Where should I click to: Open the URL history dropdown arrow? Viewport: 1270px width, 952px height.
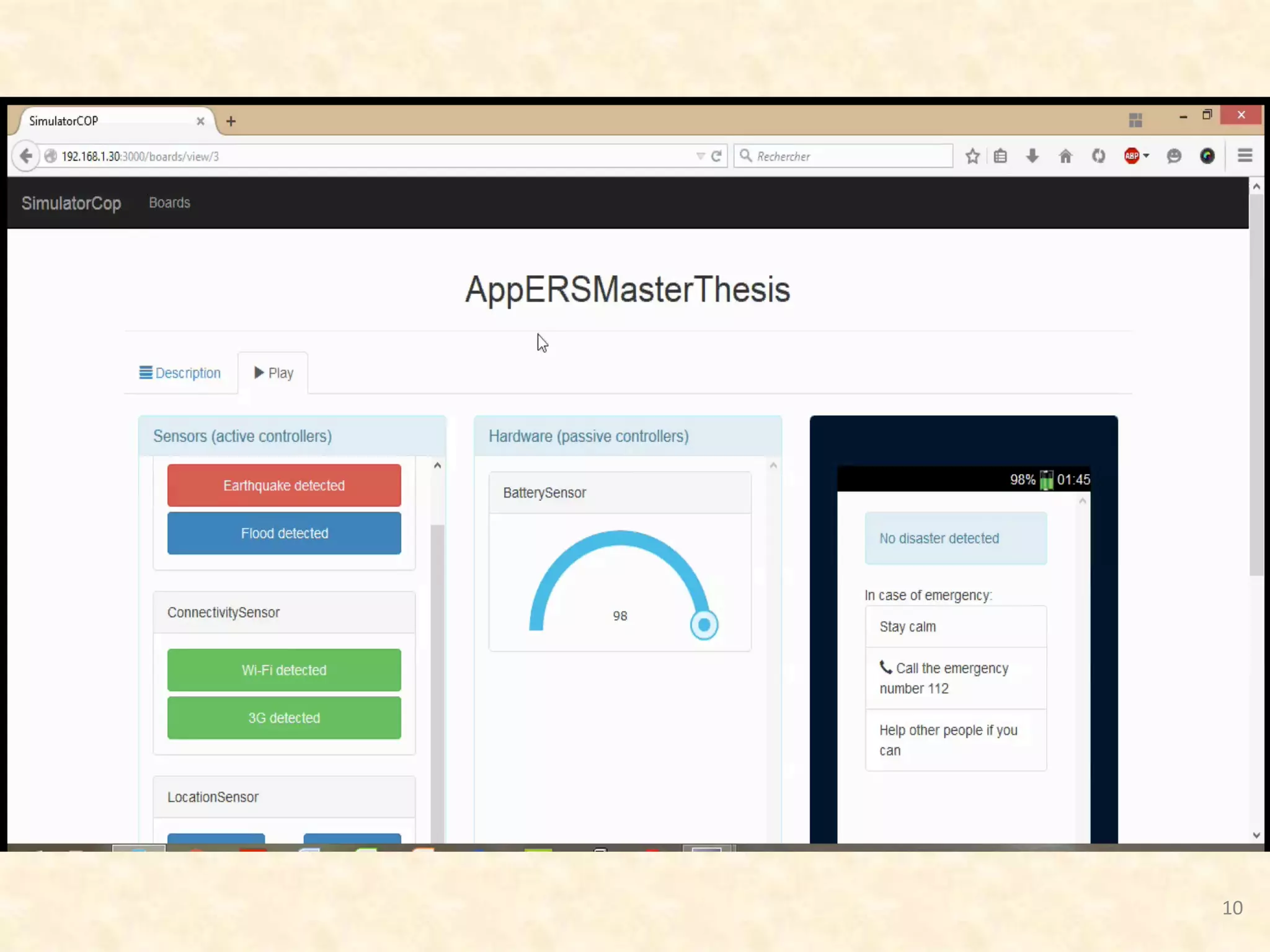coord(700,156)
